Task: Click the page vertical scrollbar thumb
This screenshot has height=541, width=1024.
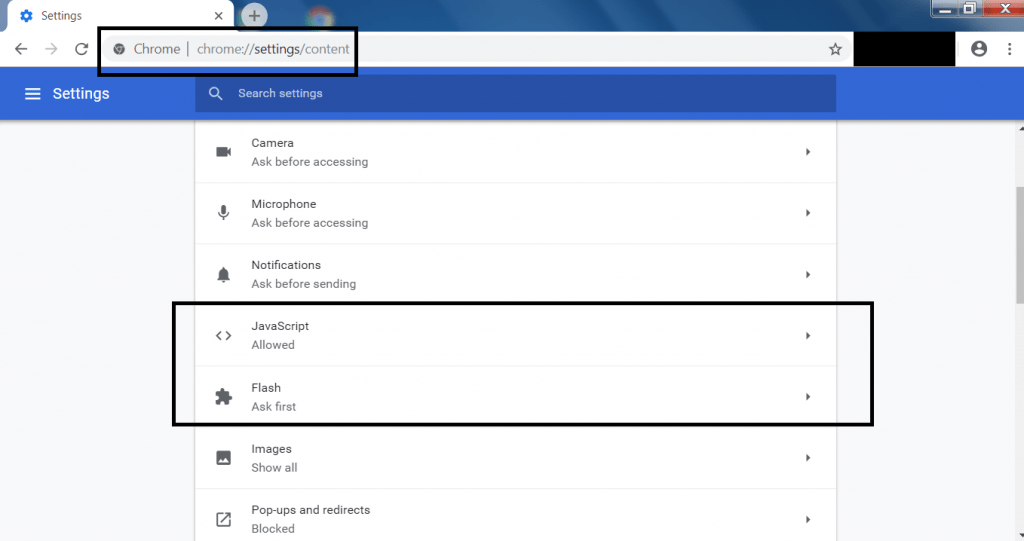Action: coord(1019,244)
